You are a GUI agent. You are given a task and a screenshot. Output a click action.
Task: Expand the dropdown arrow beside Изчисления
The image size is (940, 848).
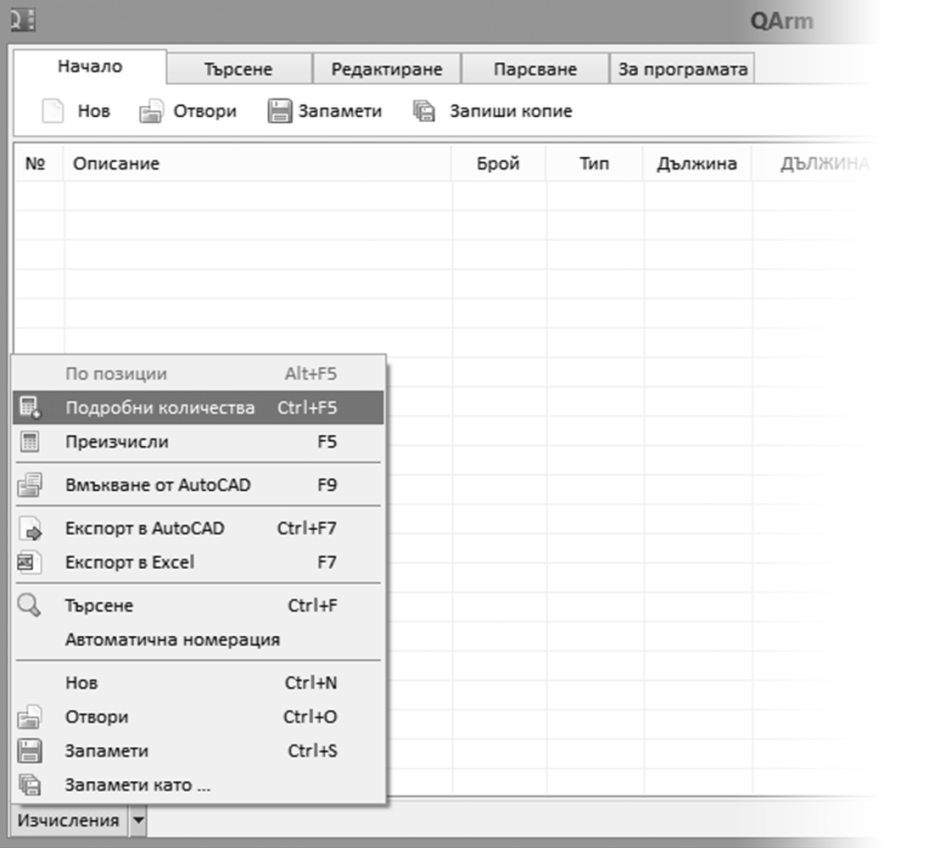pos(139,822)
